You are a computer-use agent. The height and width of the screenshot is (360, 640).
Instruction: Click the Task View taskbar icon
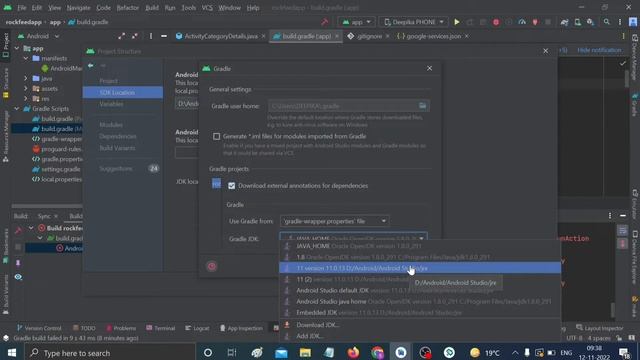pos(232,353)
